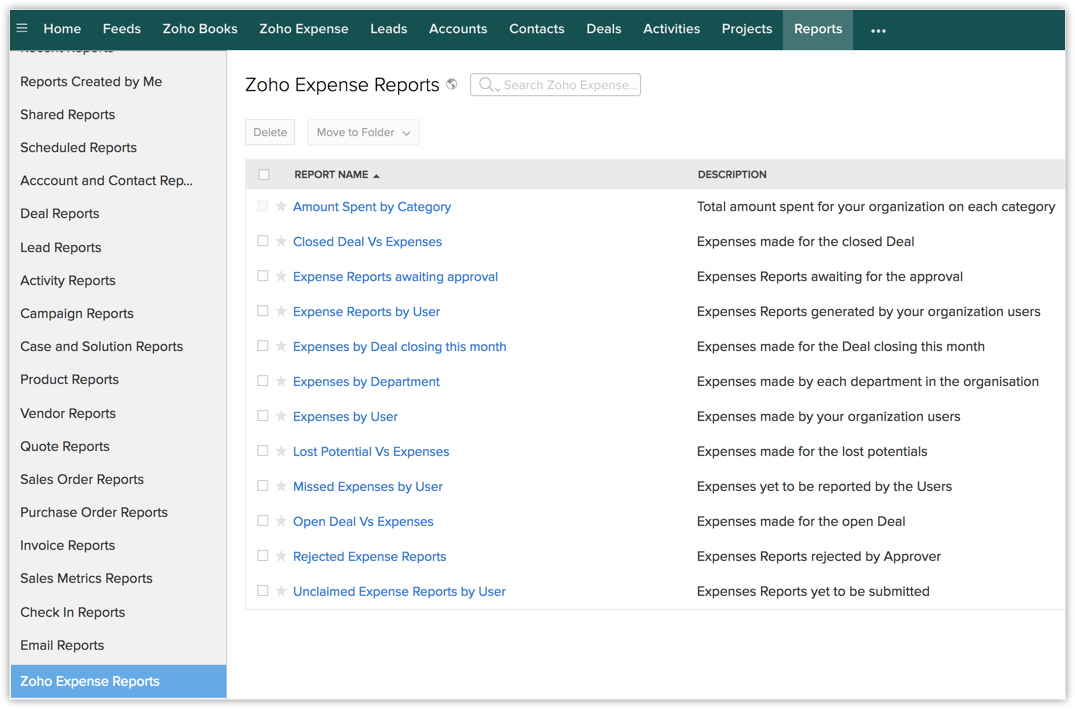Switch to Zoho Books tab
This screenshot has height=709, width=1075.
(200, 29)
